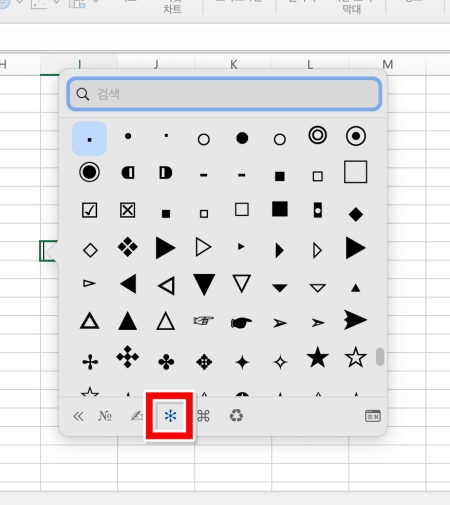Screen dimensions: 450x505
Task: Insert the filled black star symbol
Action: tap(317, 357)
